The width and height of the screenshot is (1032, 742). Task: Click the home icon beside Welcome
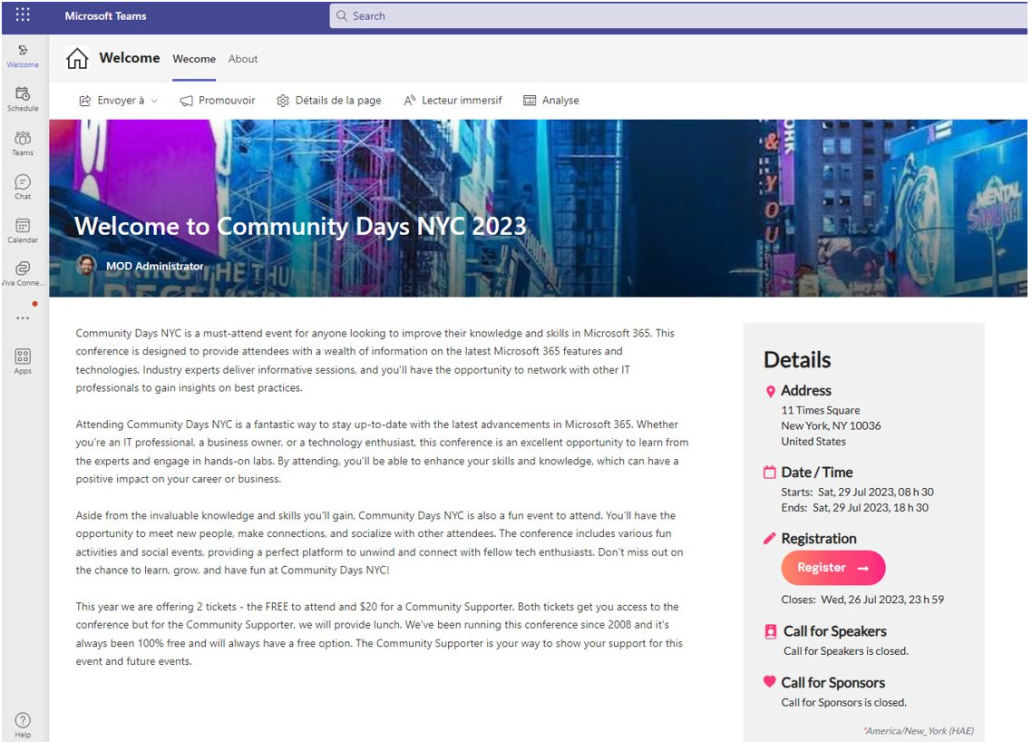77,59
